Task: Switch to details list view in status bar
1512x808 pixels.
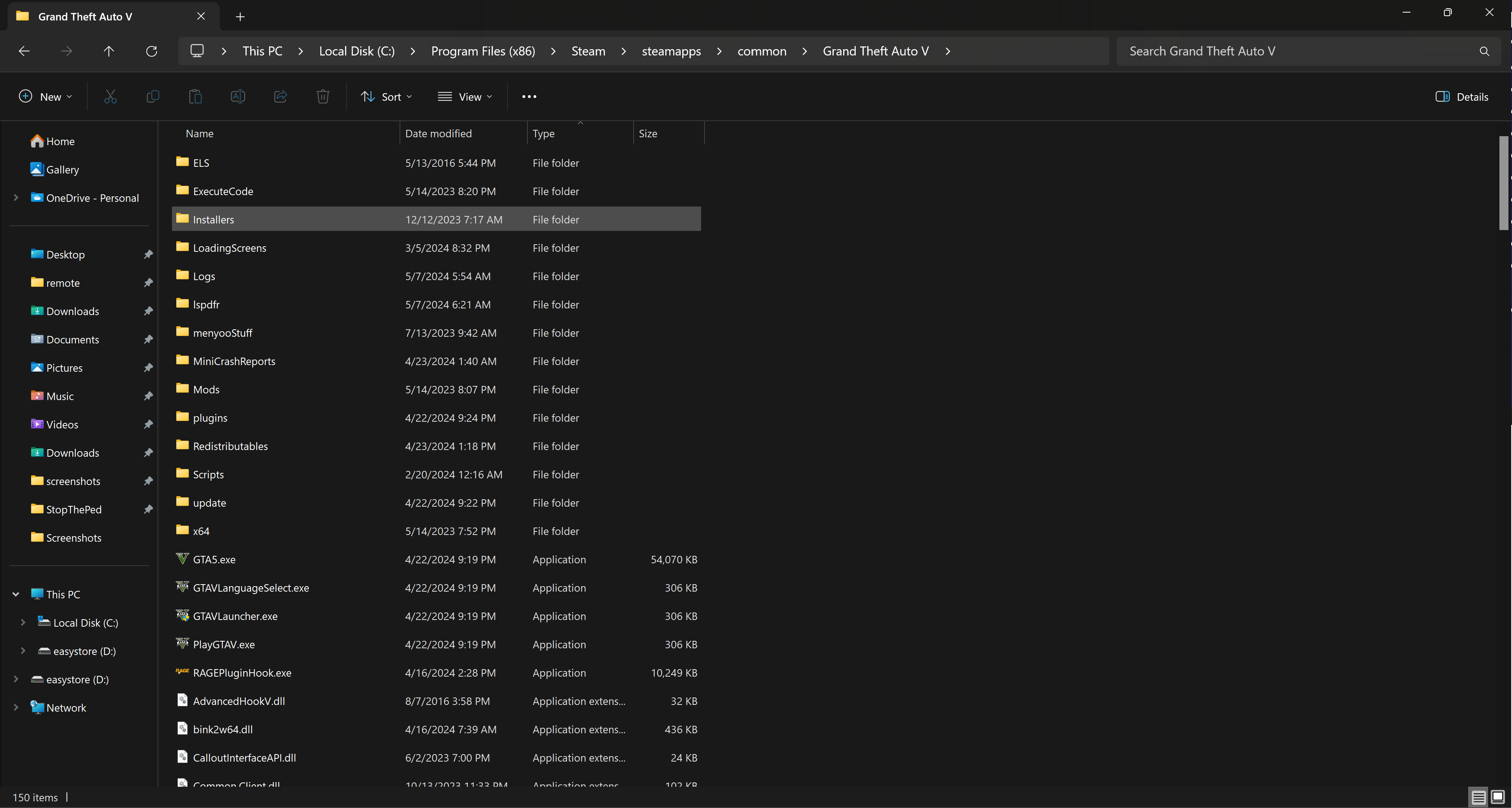Action: tap(1478, 797)
